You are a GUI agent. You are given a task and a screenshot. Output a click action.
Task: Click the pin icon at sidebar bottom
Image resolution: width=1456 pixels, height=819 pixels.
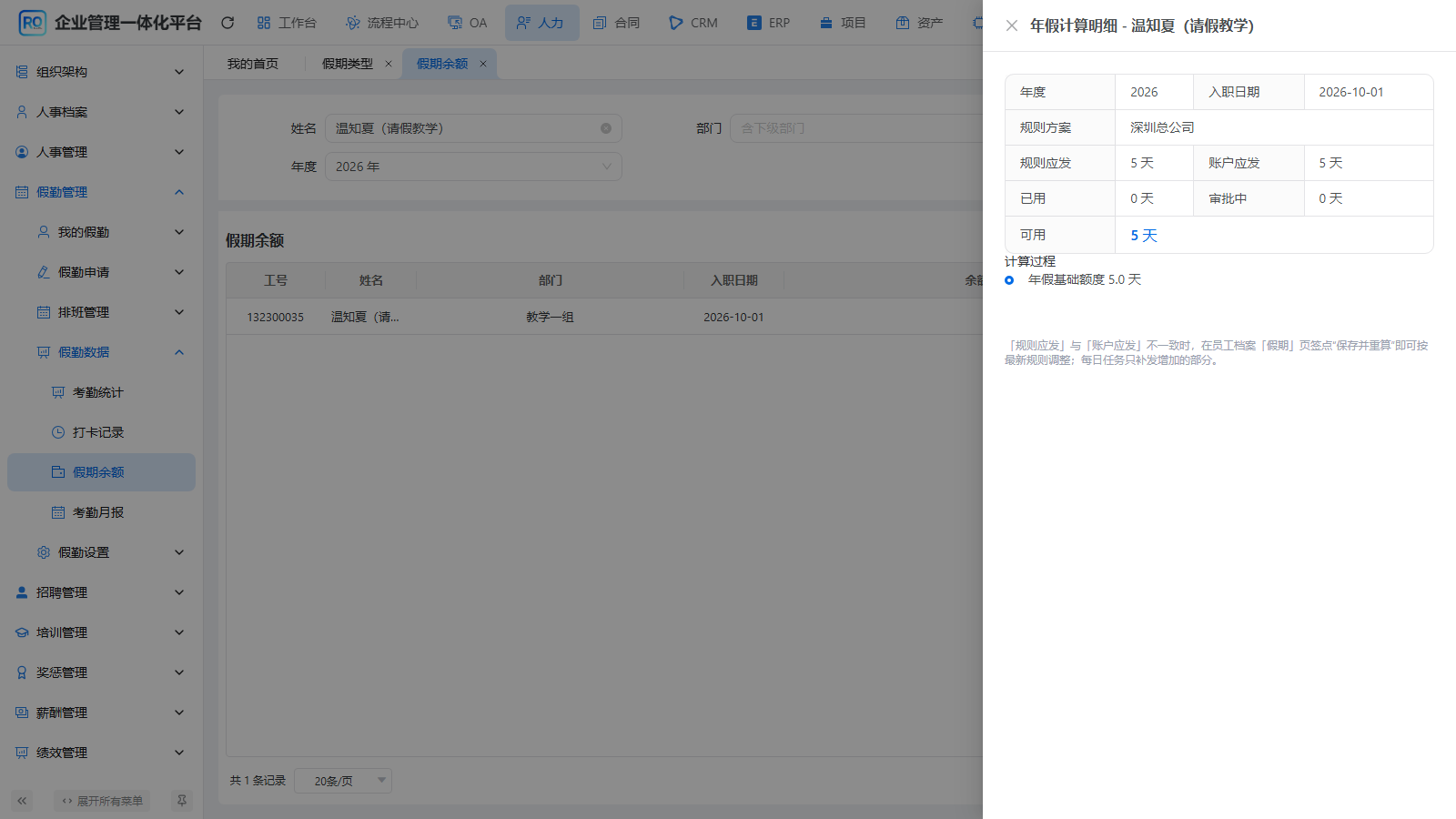click(182, 801)
